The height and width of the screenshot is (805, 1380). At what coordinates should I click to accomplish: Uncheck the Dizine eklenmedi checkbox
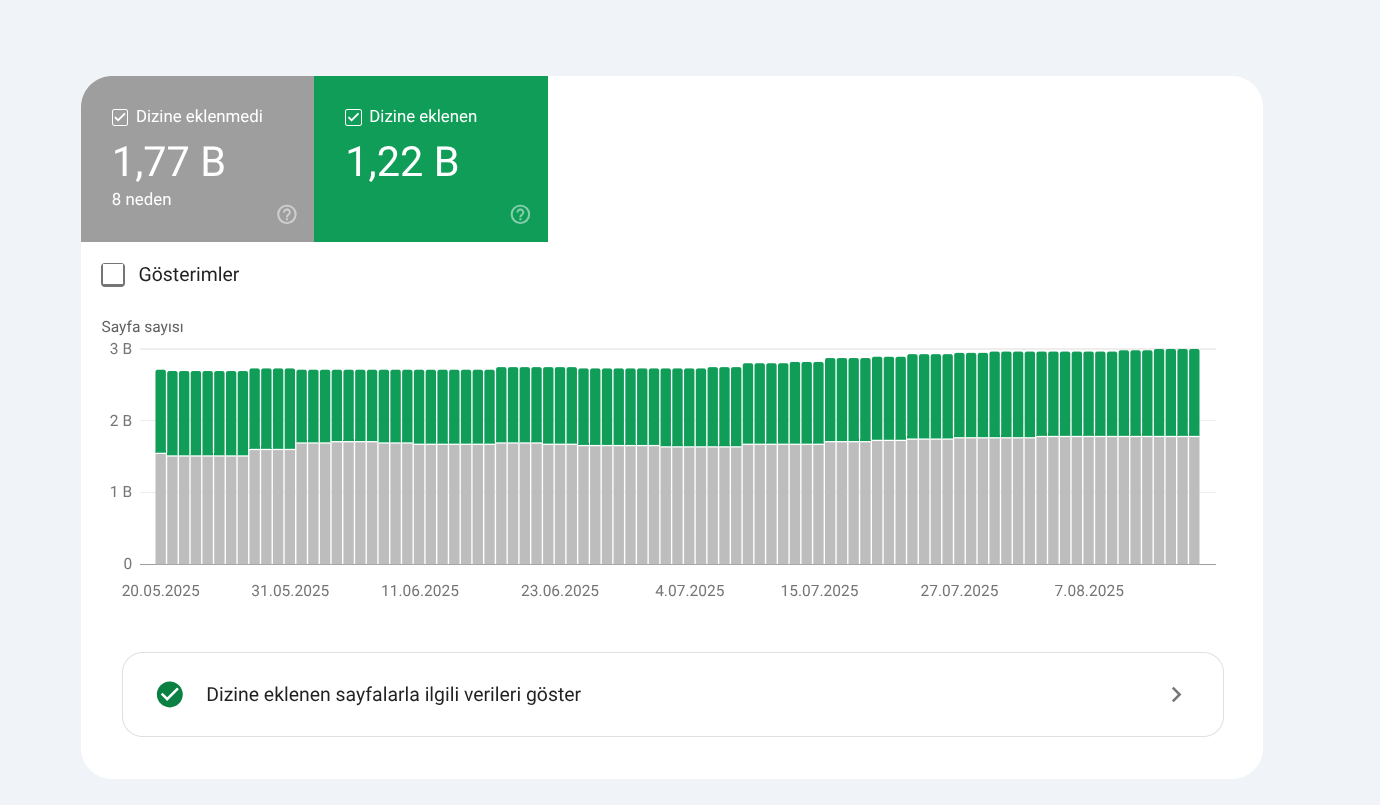click(120, 117)
